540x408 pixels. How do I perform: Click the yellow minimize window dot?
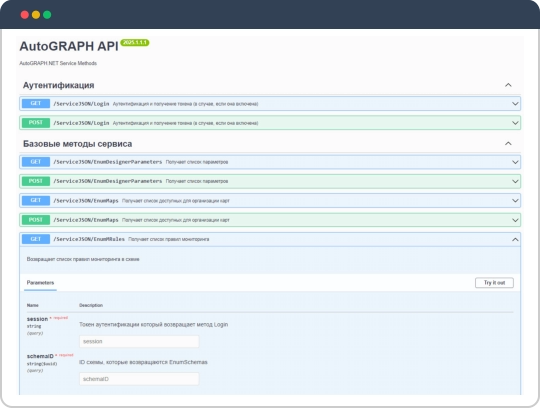tap(36, 15)
